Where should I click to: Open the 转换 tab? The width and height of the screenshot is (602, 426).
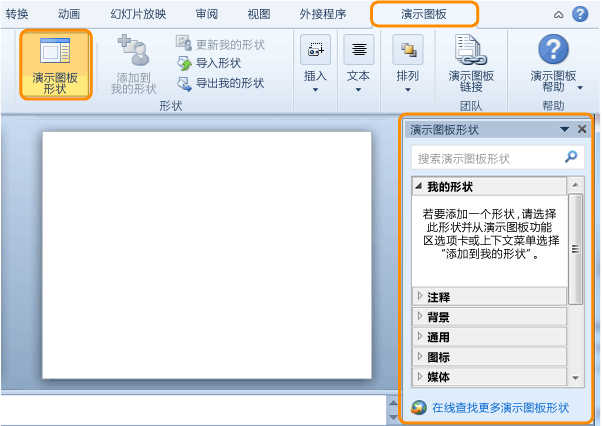point(17,14)
